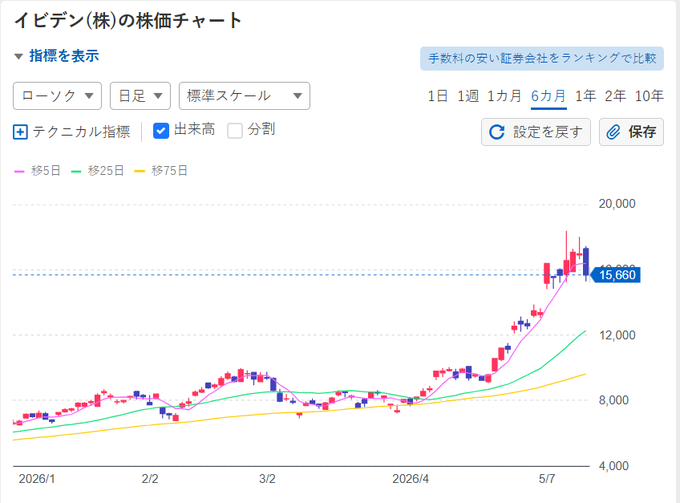Click the 15,660 current price marker
Viewport: 680px width, 503px height.
(616, 275)
